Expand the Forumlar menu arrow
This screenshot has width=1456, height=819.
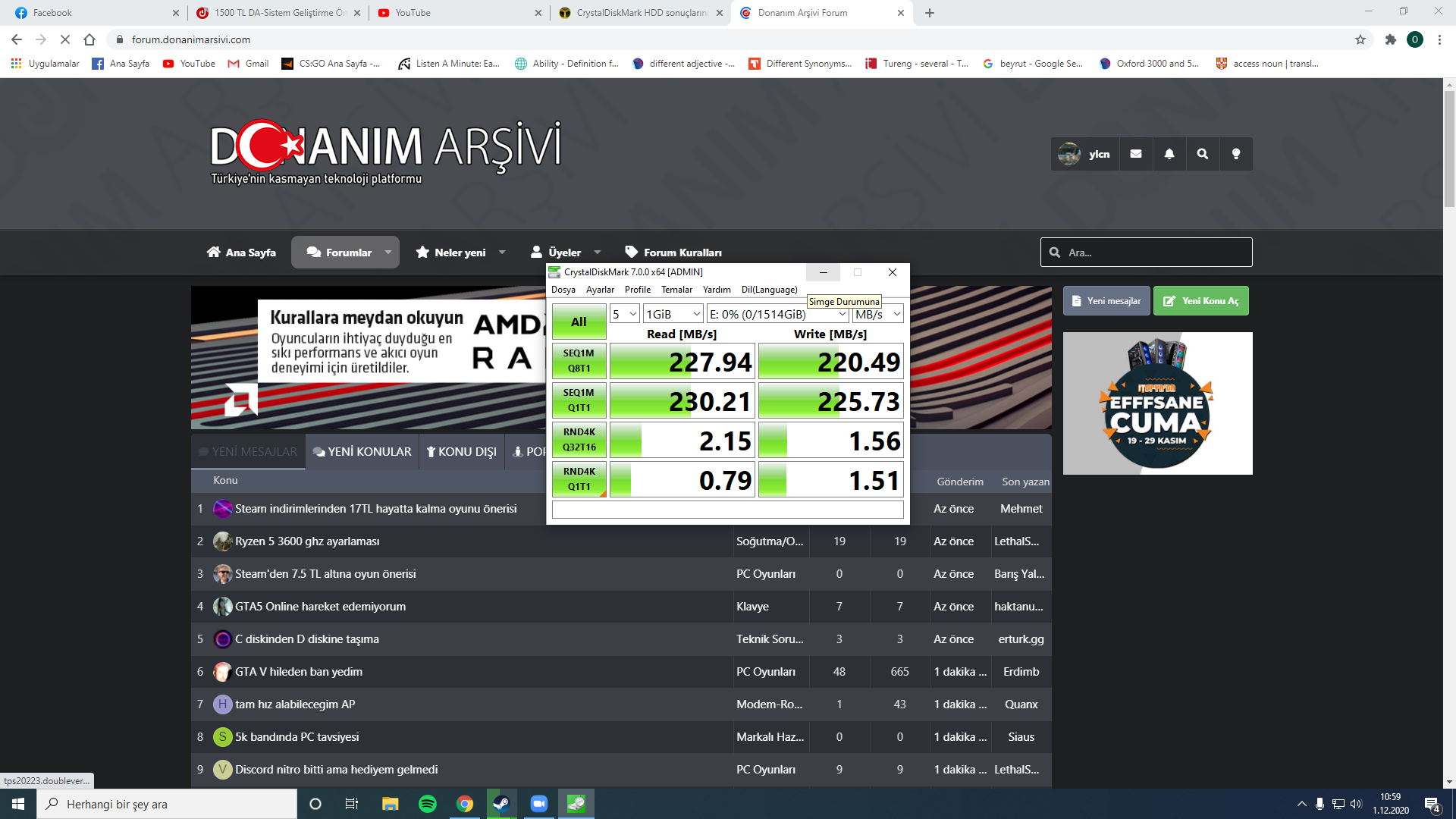click(x=388, y=253)
